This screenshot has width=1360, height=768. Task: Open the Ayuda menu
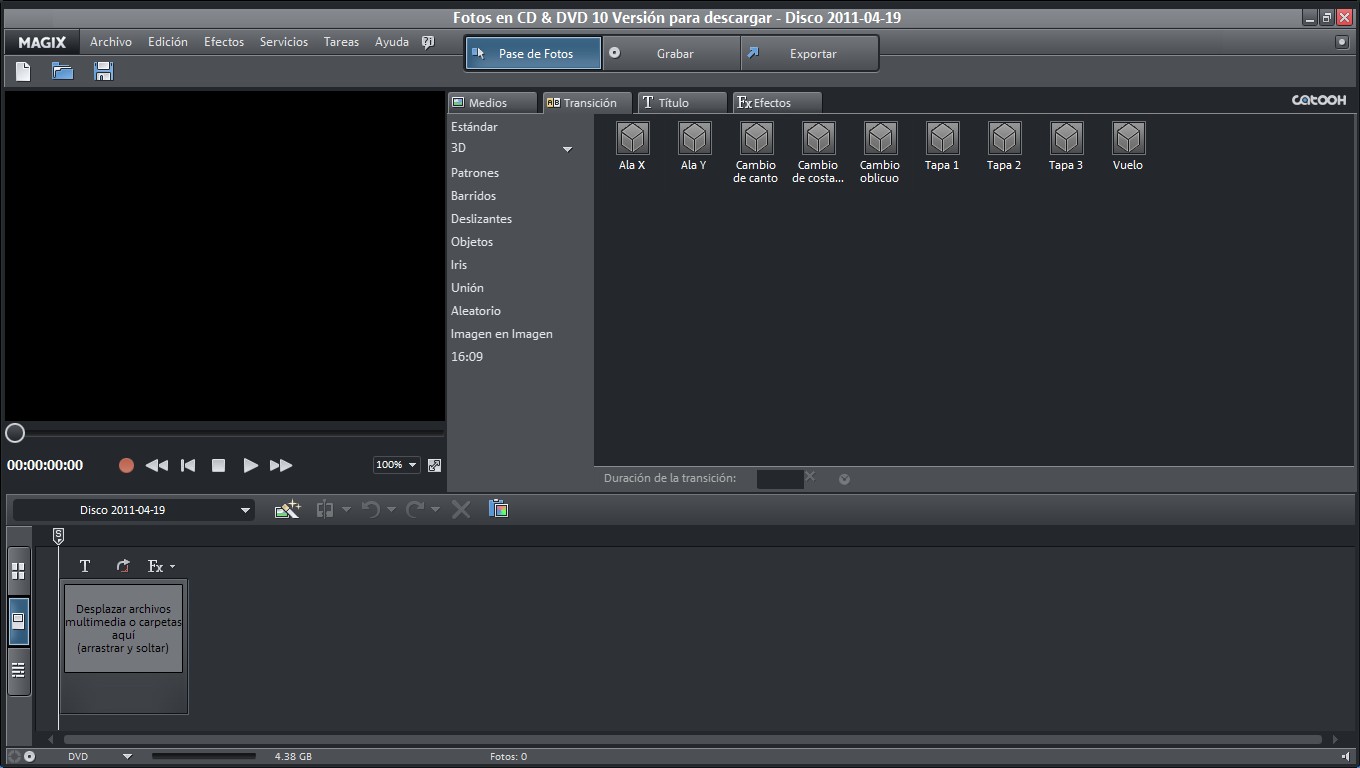(392, 42)
